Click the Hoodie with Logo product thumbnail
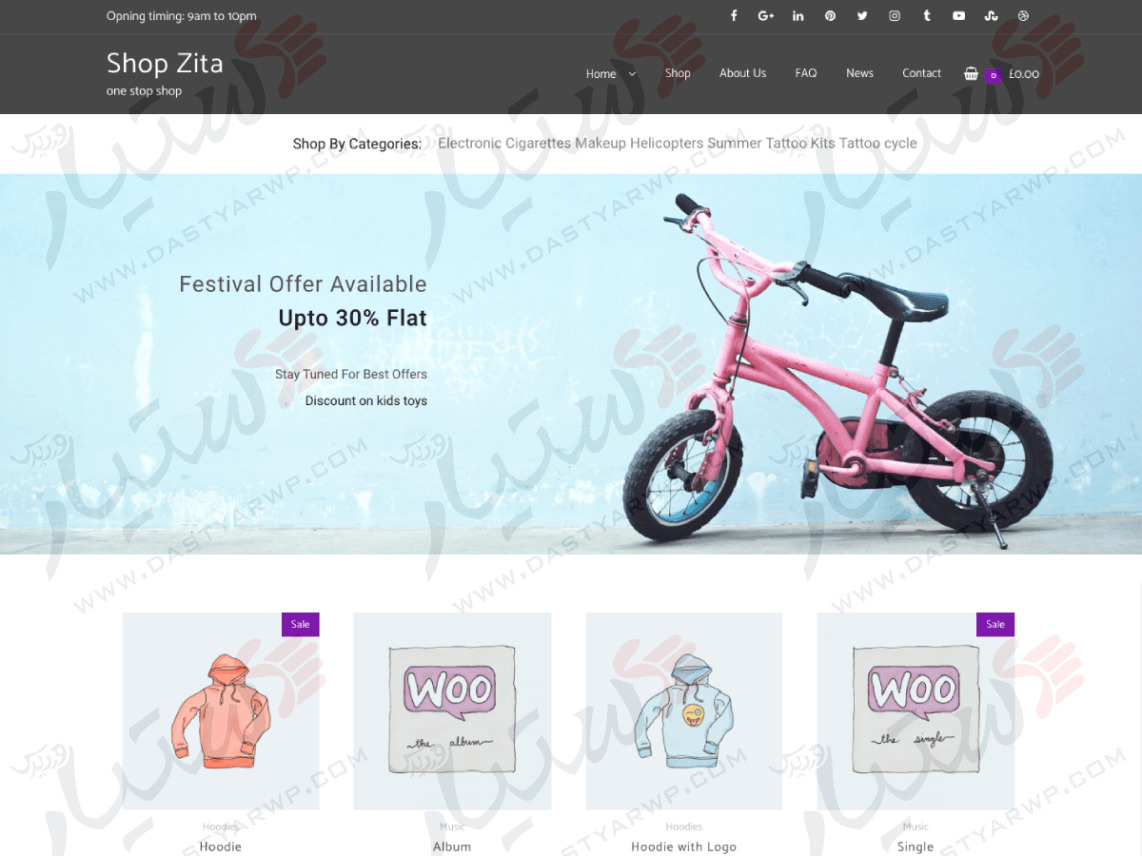Viewport: 1142px width, 856px height. click(x=684, y=711)
